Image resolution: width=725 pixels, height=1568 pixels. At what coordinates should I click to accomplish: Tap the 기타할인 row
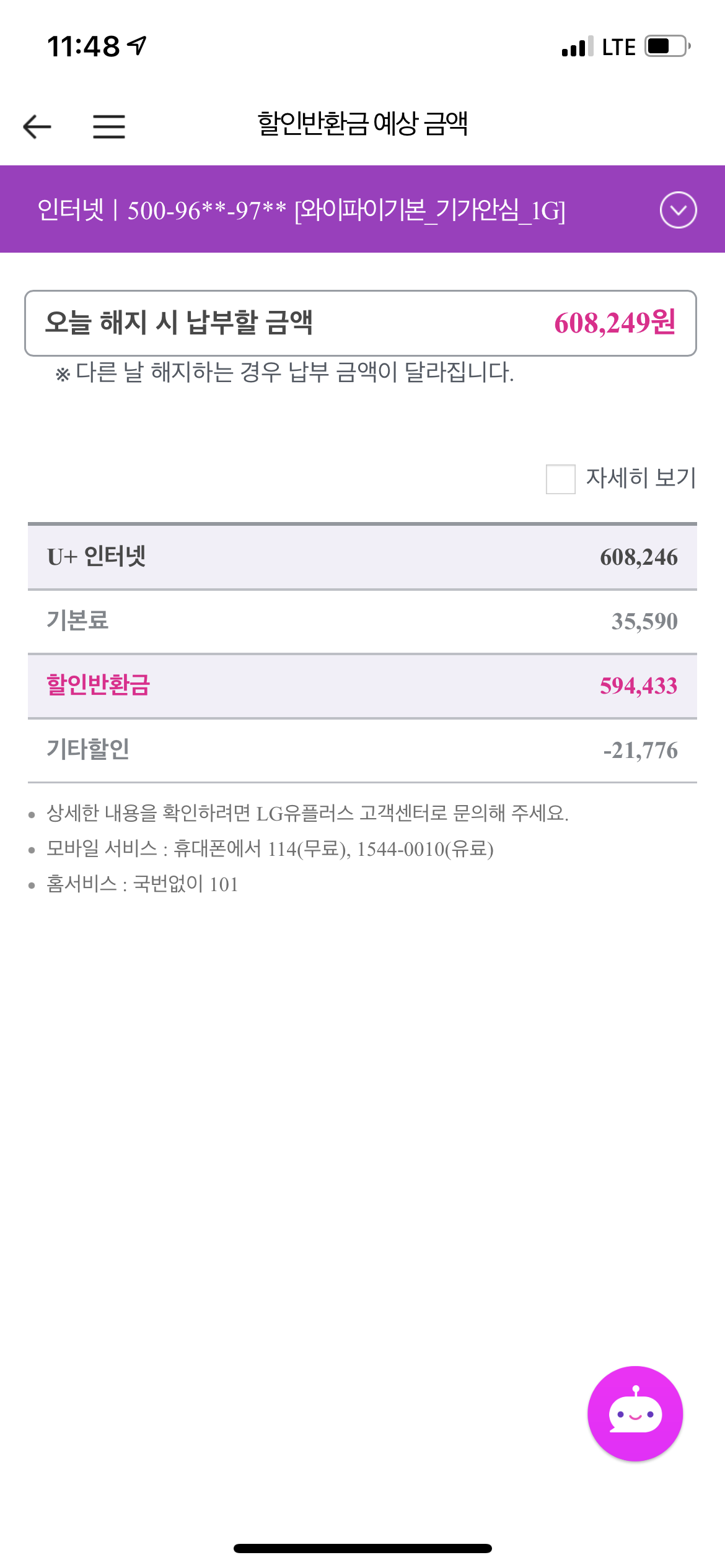pos(362,750)
